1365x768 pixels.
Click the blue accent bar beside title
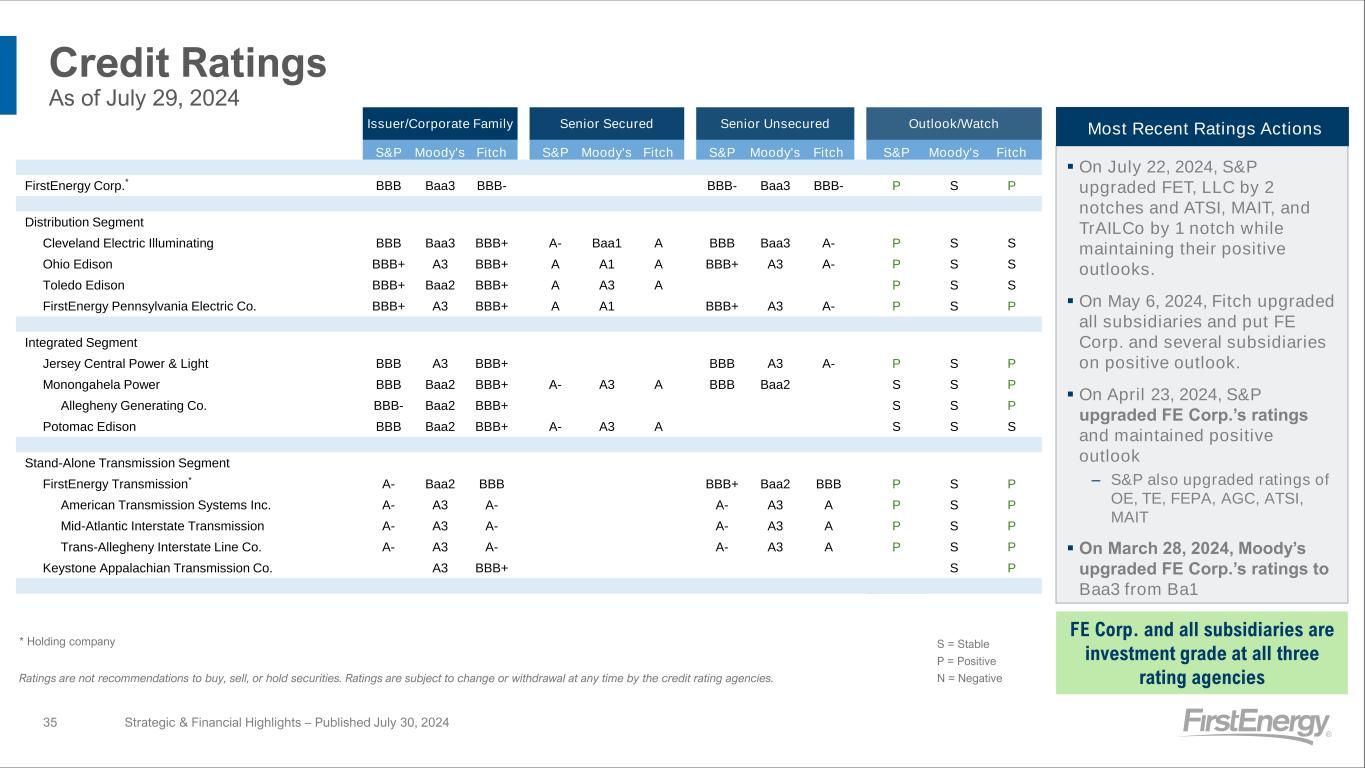(8, 75)
